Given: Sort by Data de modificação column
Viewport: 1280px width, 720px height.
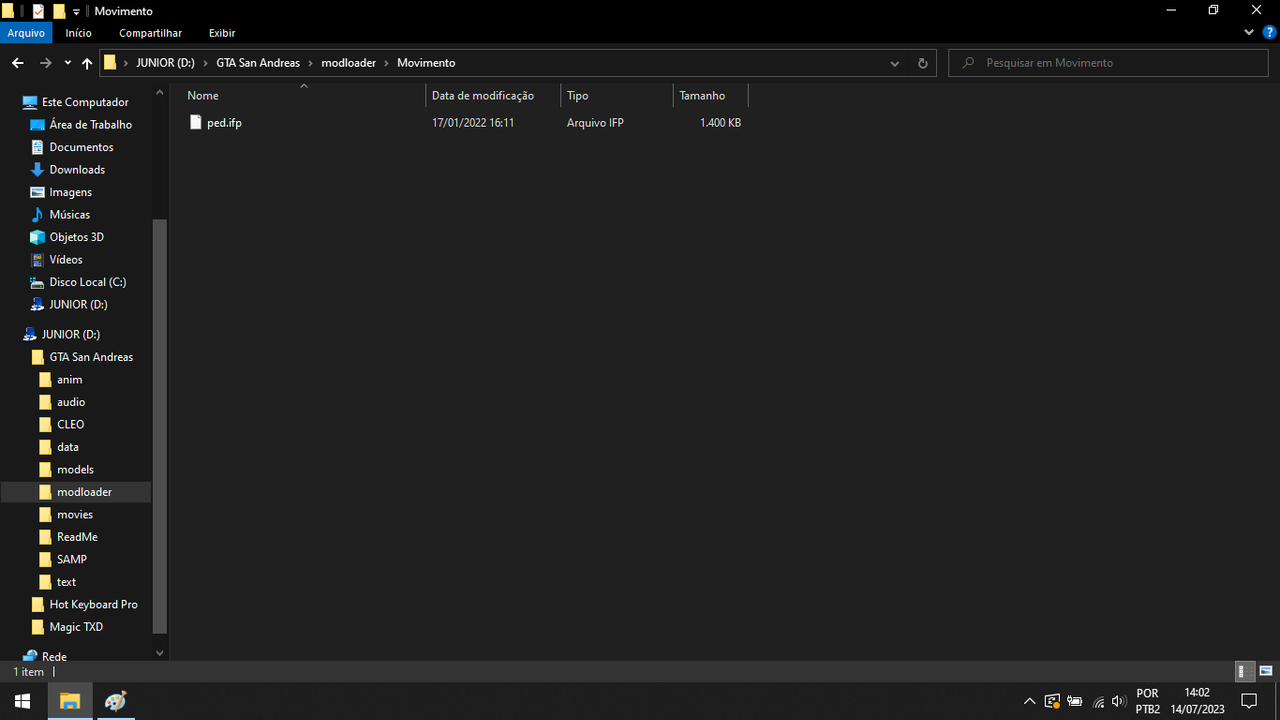Looking at the screenshot, I should tap(483, 96).
